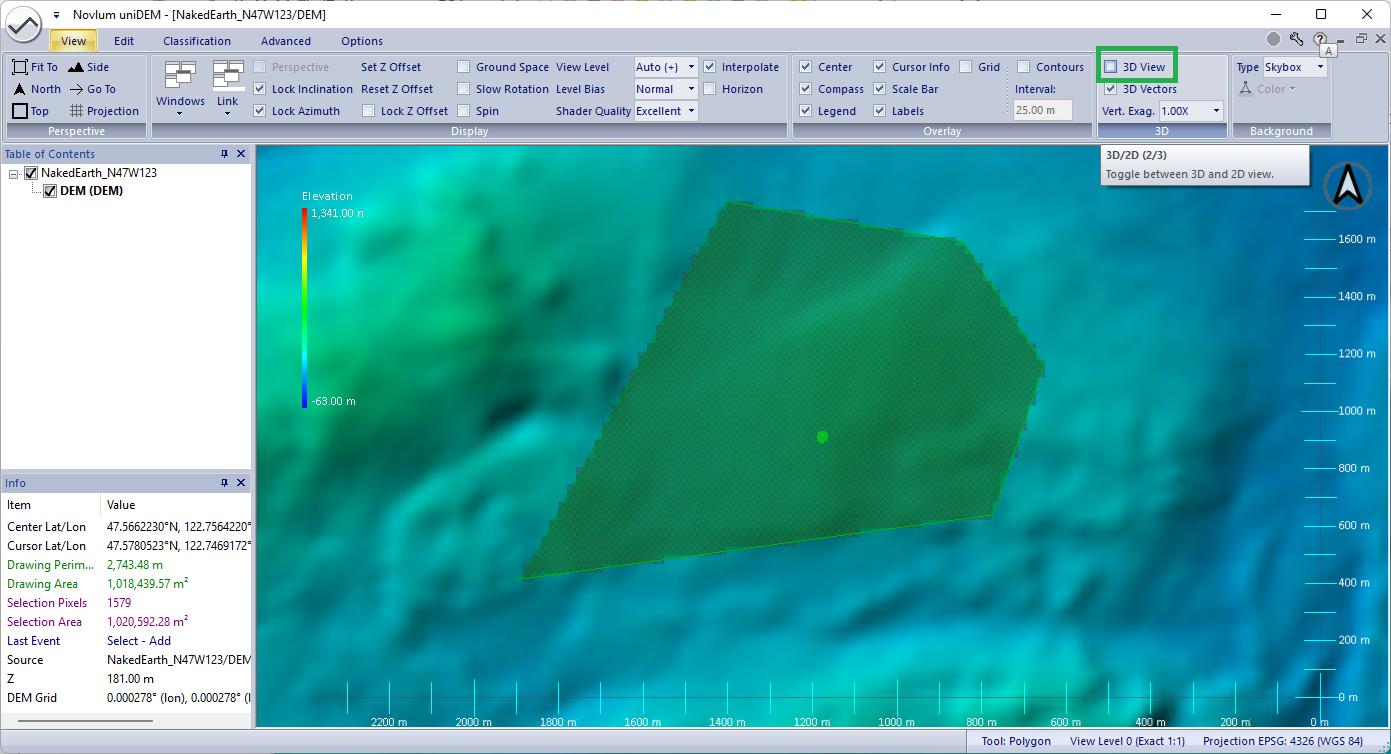
Task: Uncheck the NakedEarth_N47W123 layer checkbox
Action: click(31, 173)
